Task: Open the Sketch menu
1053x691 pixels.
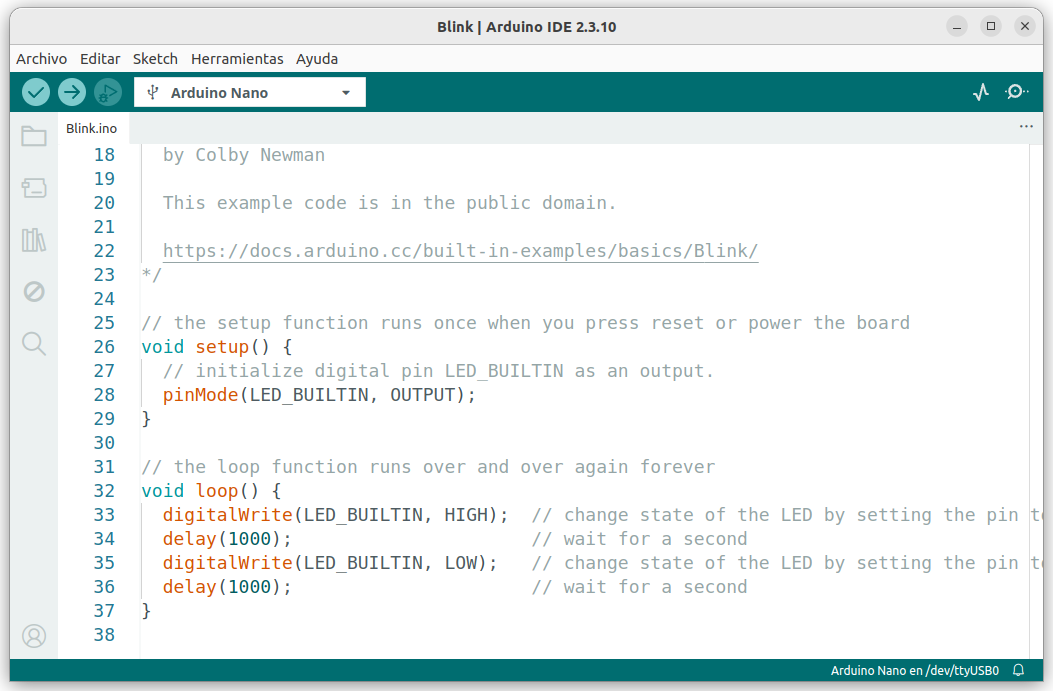Action: pos(155,59)
